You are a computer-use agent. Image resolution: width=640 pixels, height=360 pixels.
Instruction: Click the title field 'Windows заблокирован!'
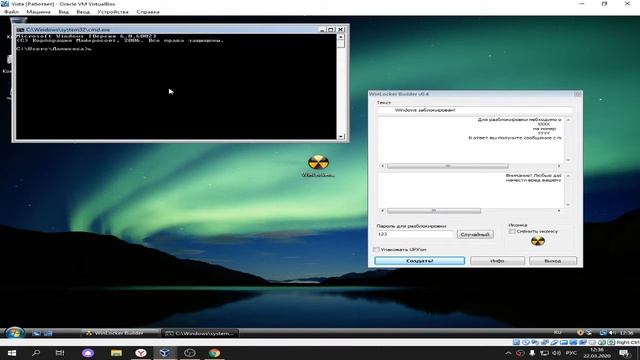point(474,110)
